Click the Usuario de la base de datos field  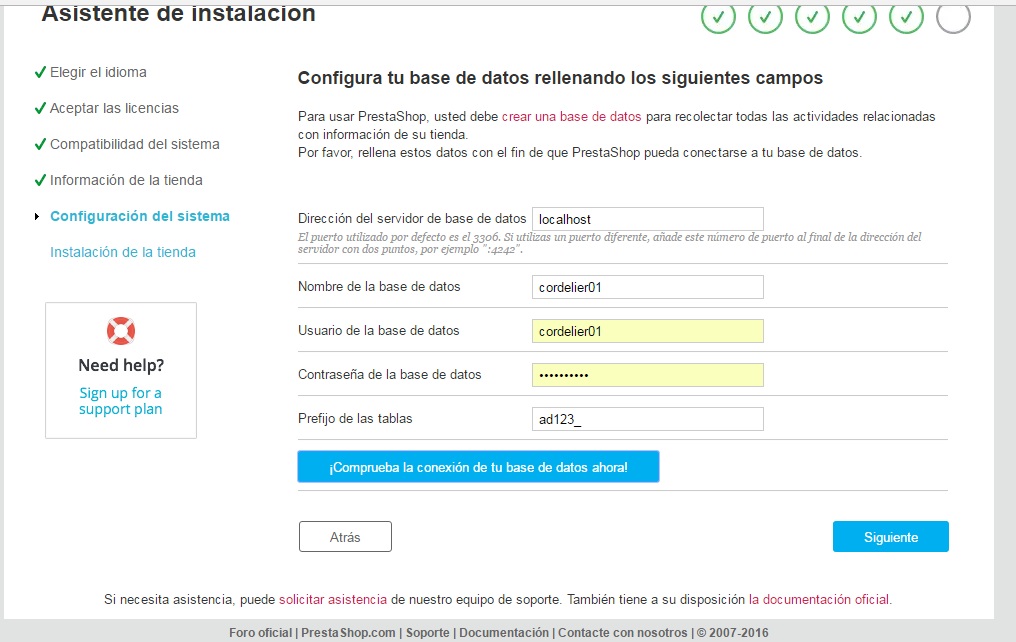click(648, 331)
